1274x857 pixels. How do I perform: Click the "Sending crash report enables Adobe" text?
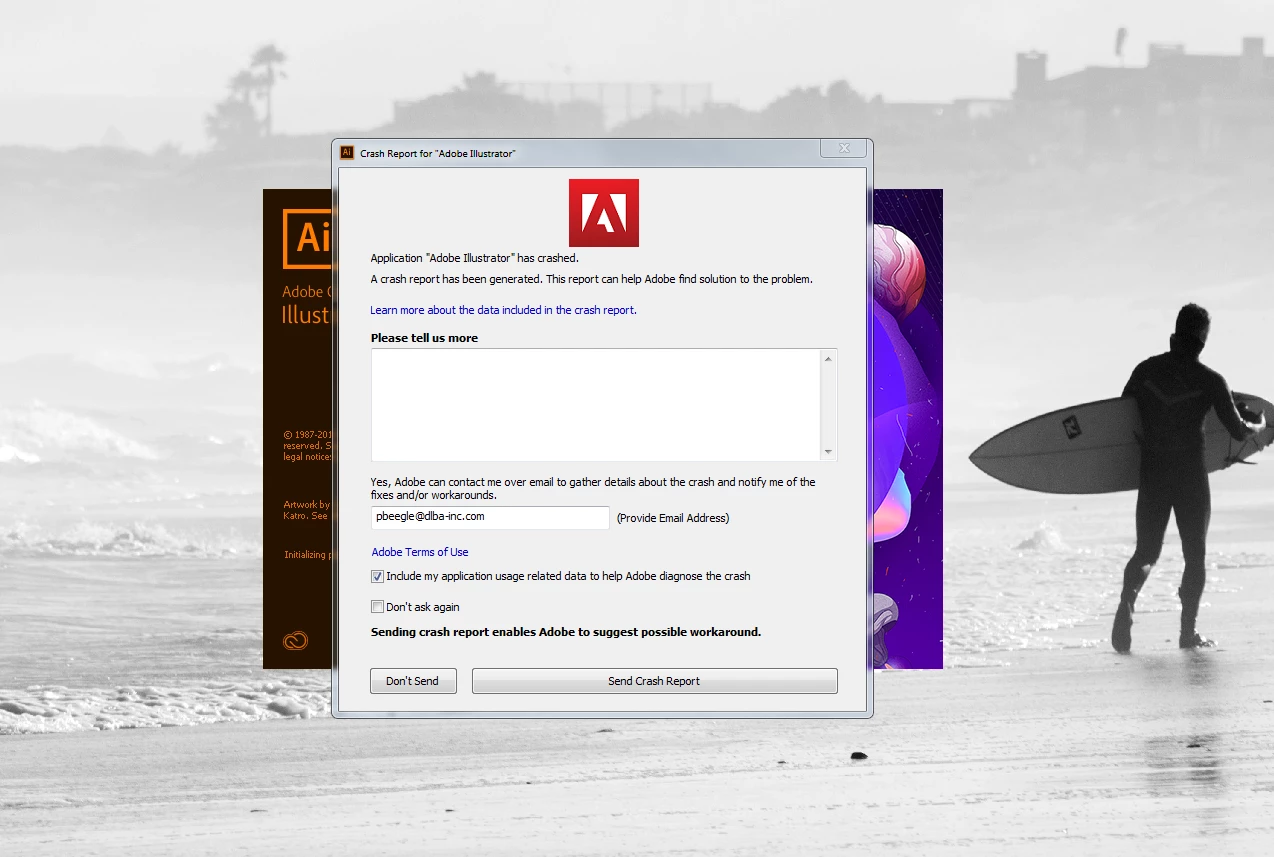point(566,632)
